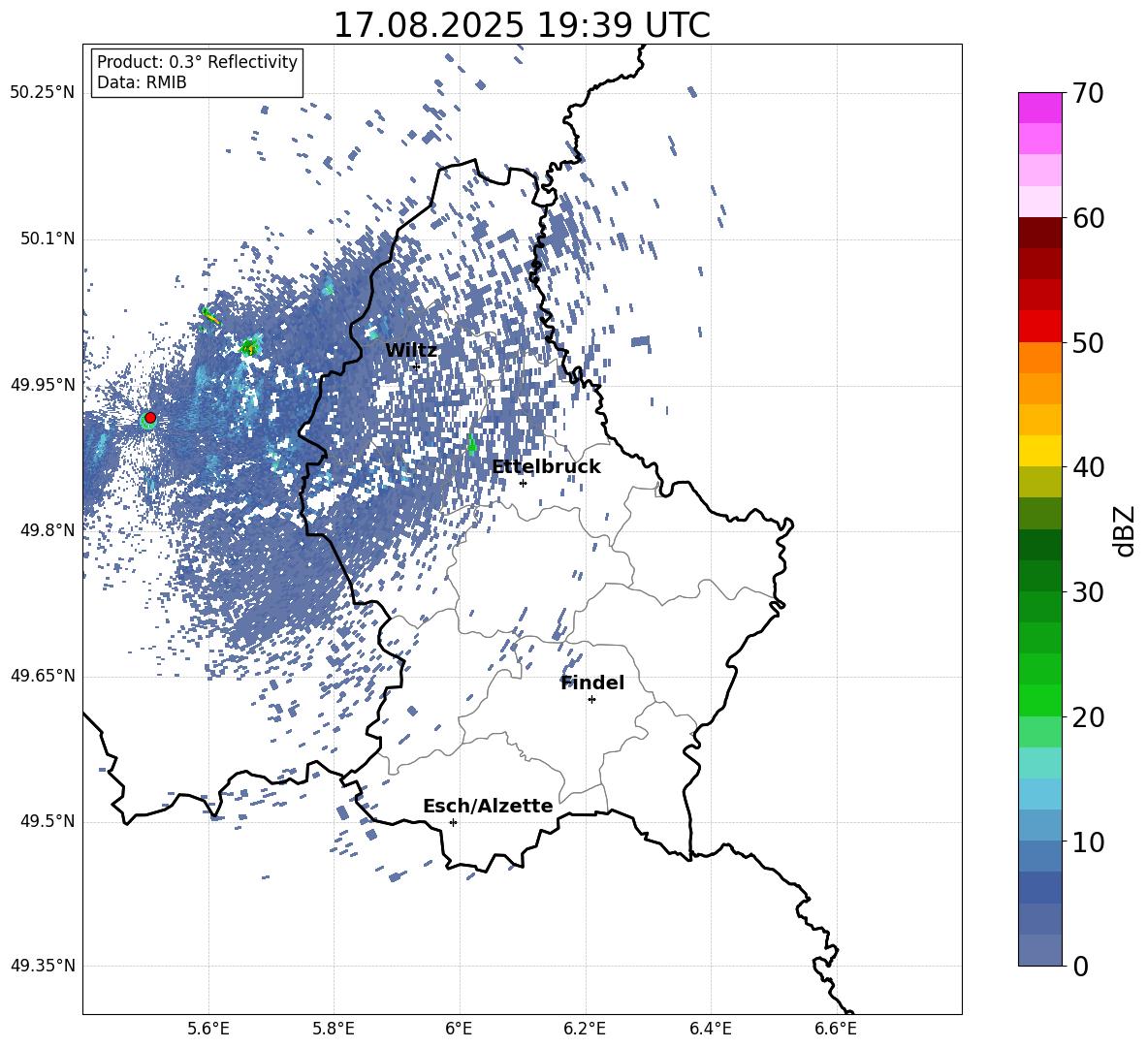The width and height of the screenshot is (1148, 1048).
Task: Click the Esch/Alzette station cross marker
Action: pyautogui.click(x=453, y=822)
